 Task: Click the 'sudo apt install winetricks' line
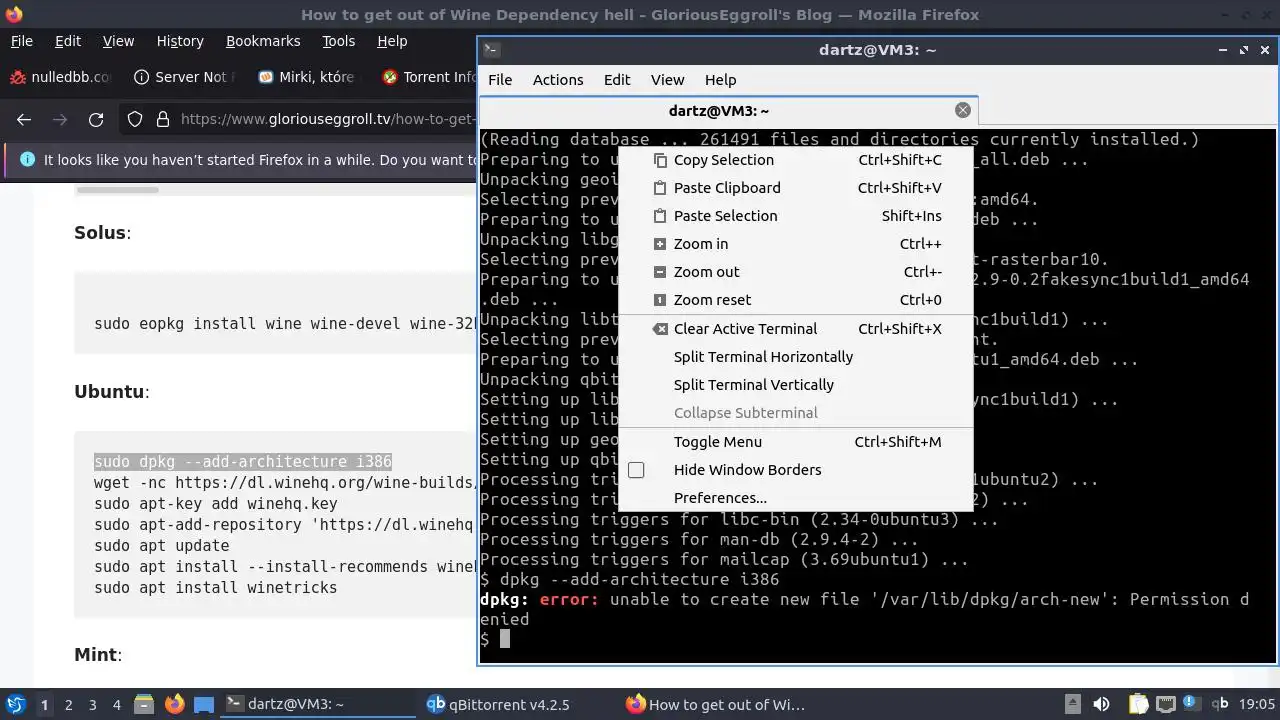(216, 588)
